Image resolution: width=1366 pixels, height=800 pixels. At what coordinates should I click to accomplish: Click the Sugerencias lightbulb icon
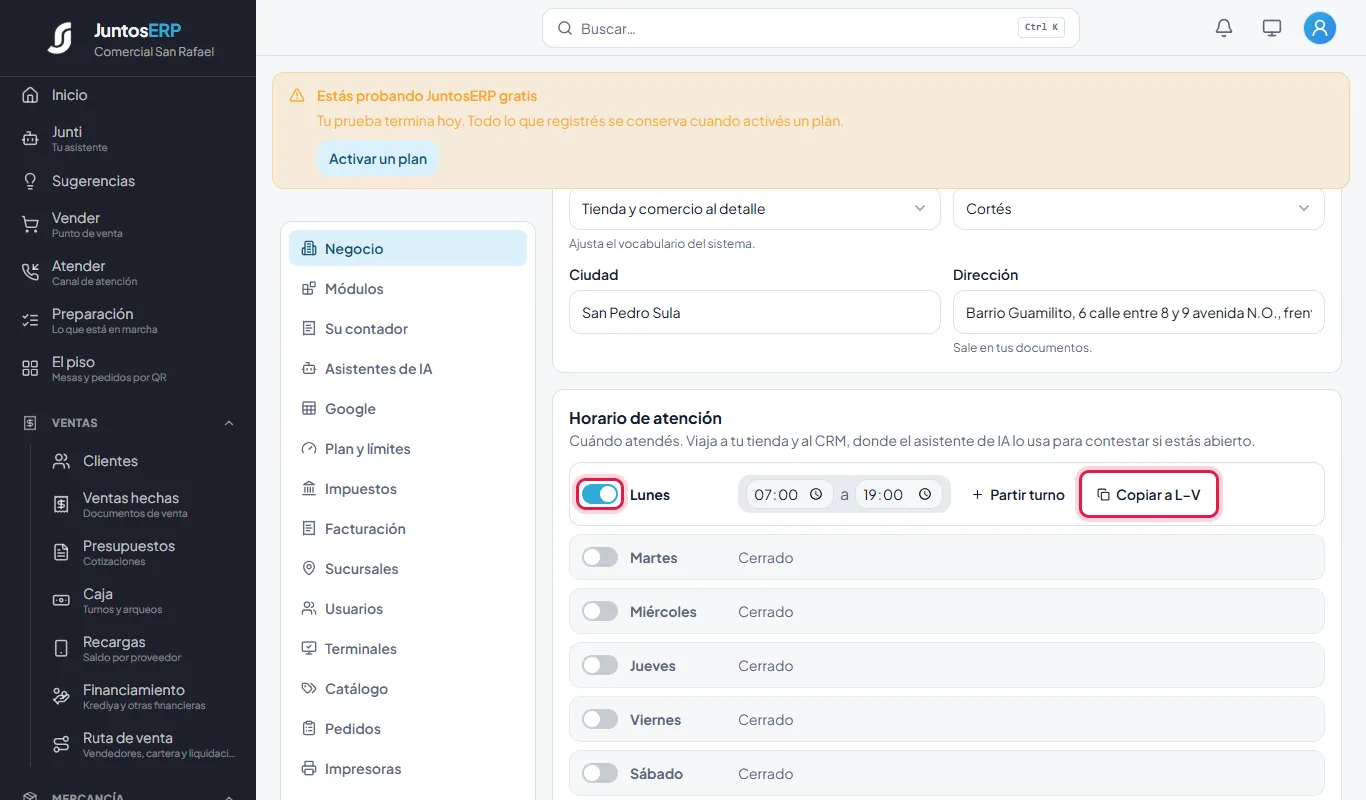[x=30, y=181]
